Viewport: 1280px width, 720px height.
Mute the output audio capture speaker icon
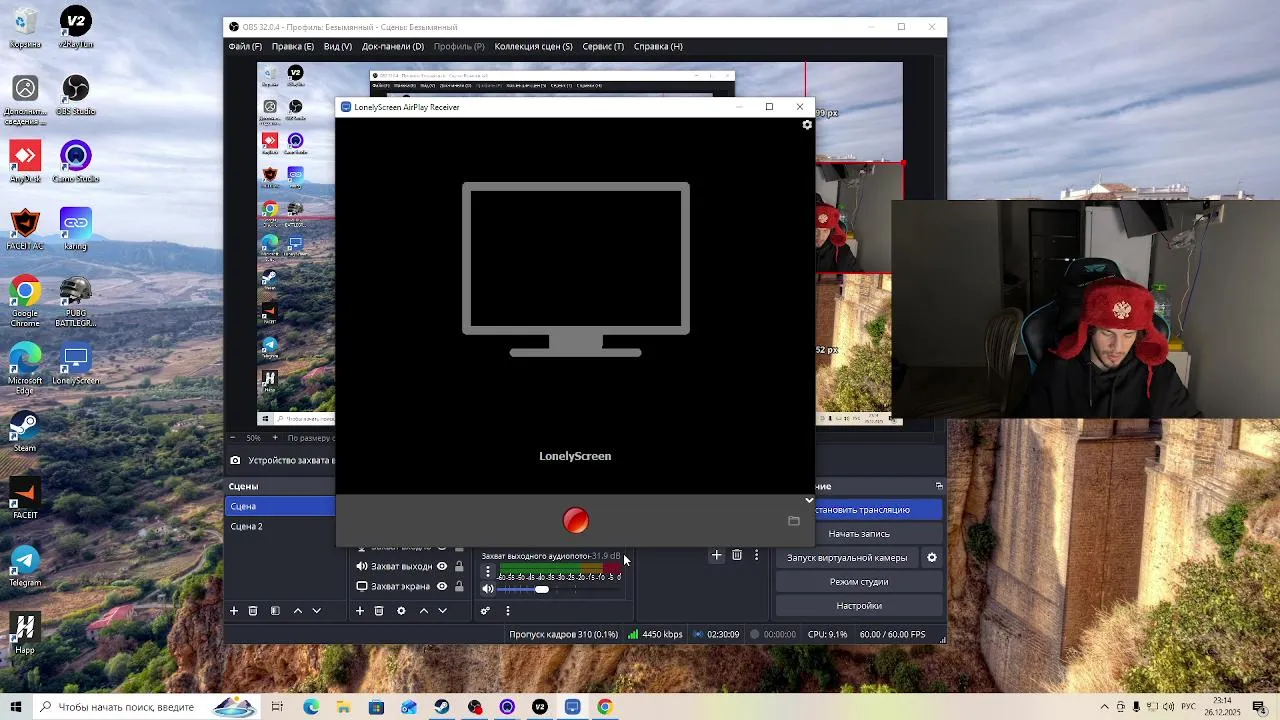click(488, 589)
